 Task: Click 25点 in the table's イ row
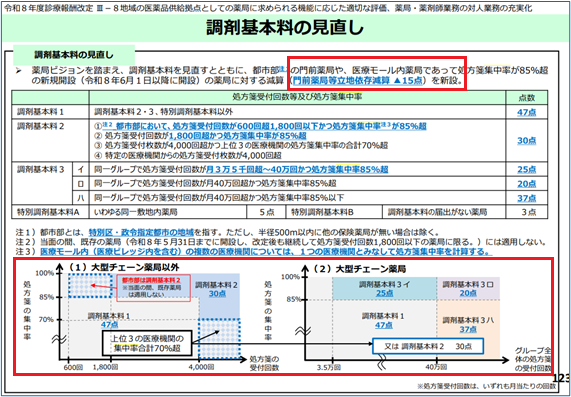pyautogui.click(x=527, y=169)
